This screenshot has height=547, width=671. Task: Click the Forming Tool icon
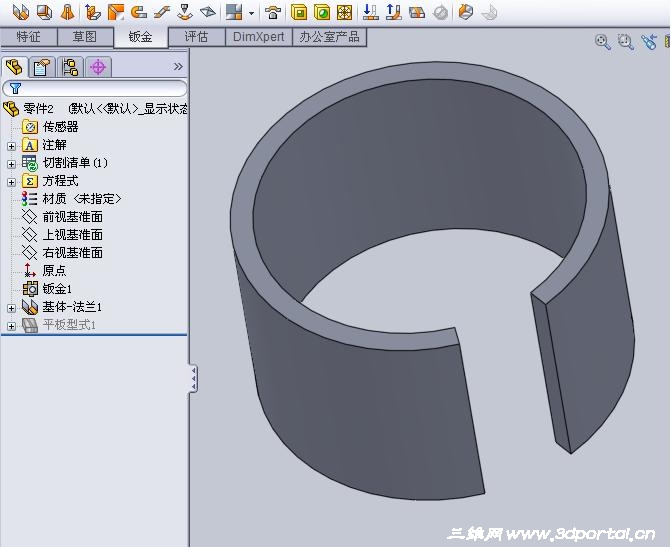[273, 12]
